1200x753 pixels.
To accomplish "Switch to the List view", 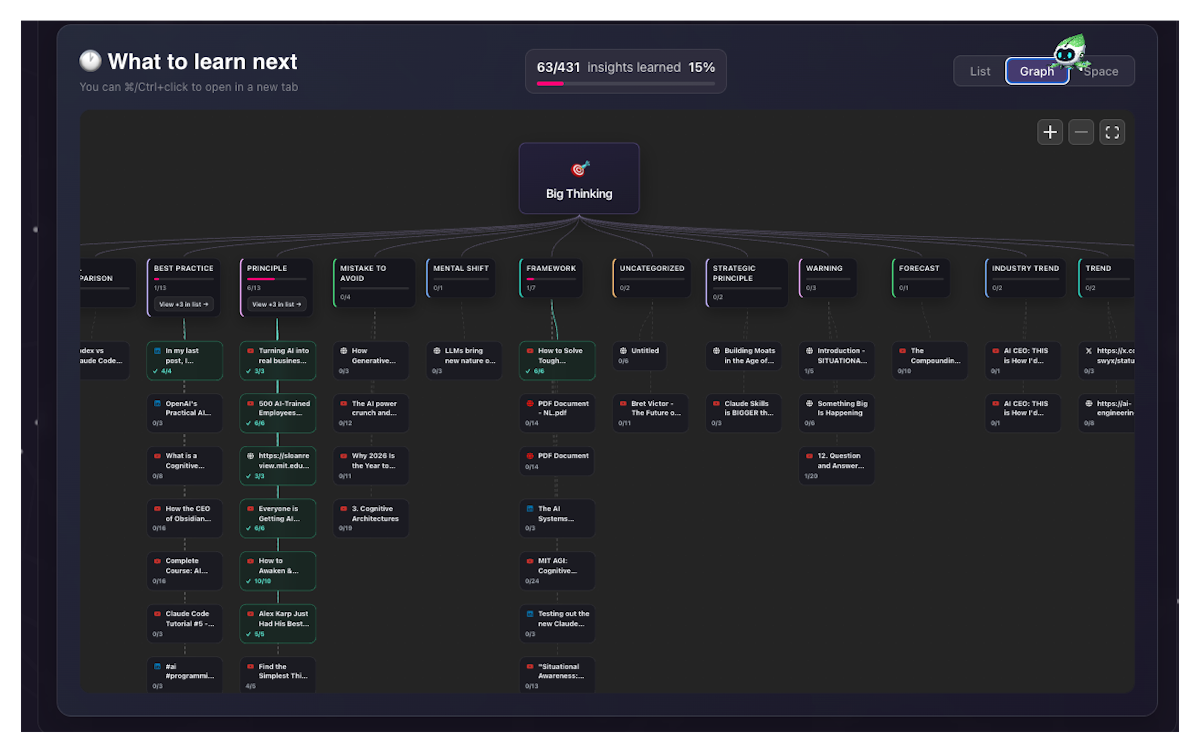I will [980, 71].
